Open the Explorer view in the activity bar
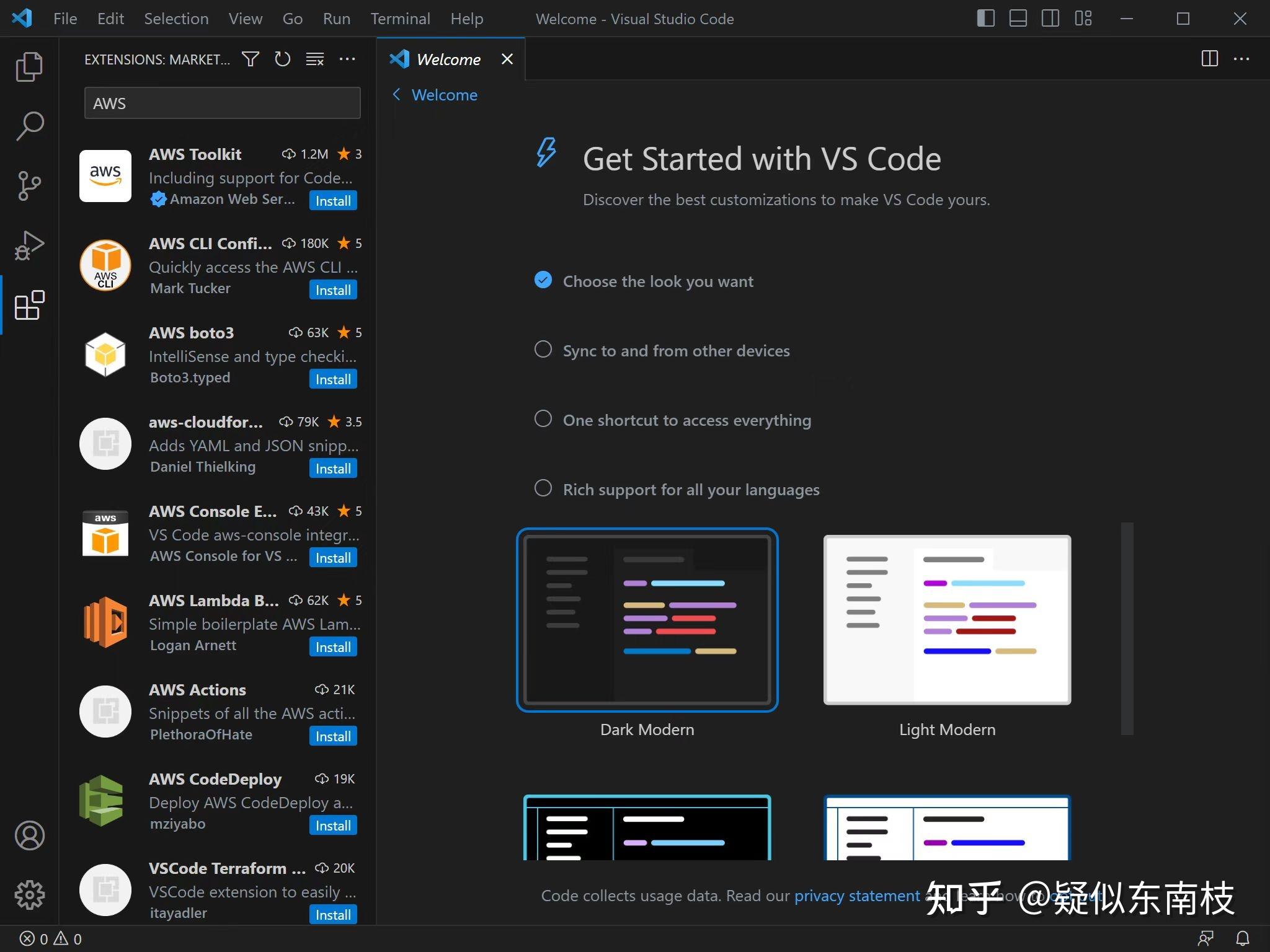 point(29,66)
